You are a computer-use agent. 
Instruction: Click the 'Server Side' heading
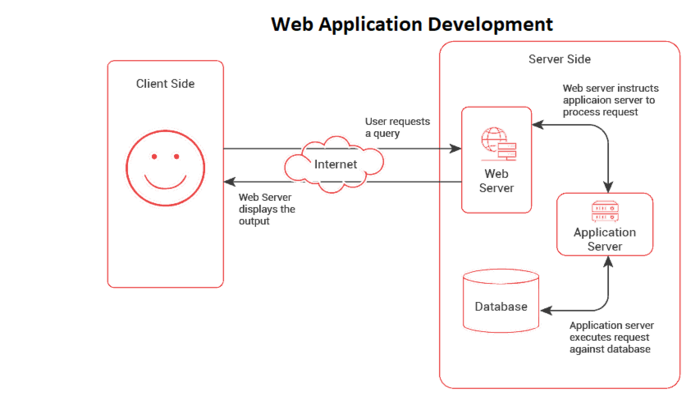pos(559,58)
